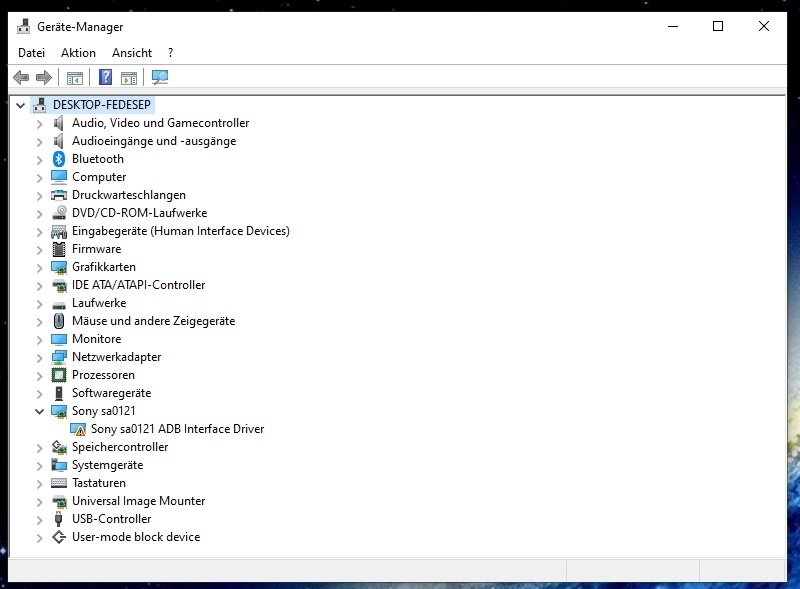
Task: Click the DVD/CD-ROM-Laufwerke disc icon
Action: 59,212
